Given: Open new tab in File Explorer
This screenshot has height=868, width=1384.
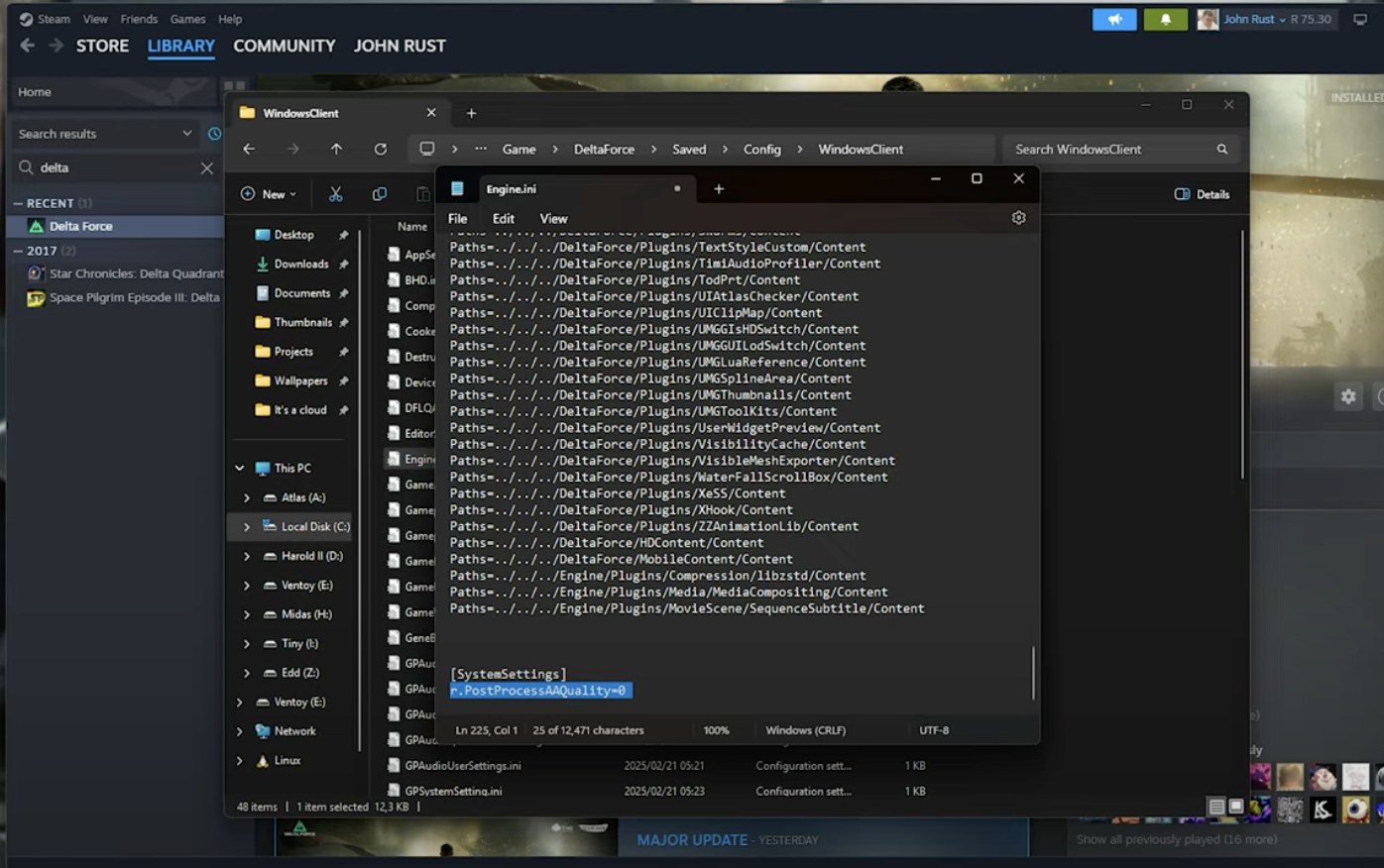Looking at the screenshot, I should (x=471, y=113).
